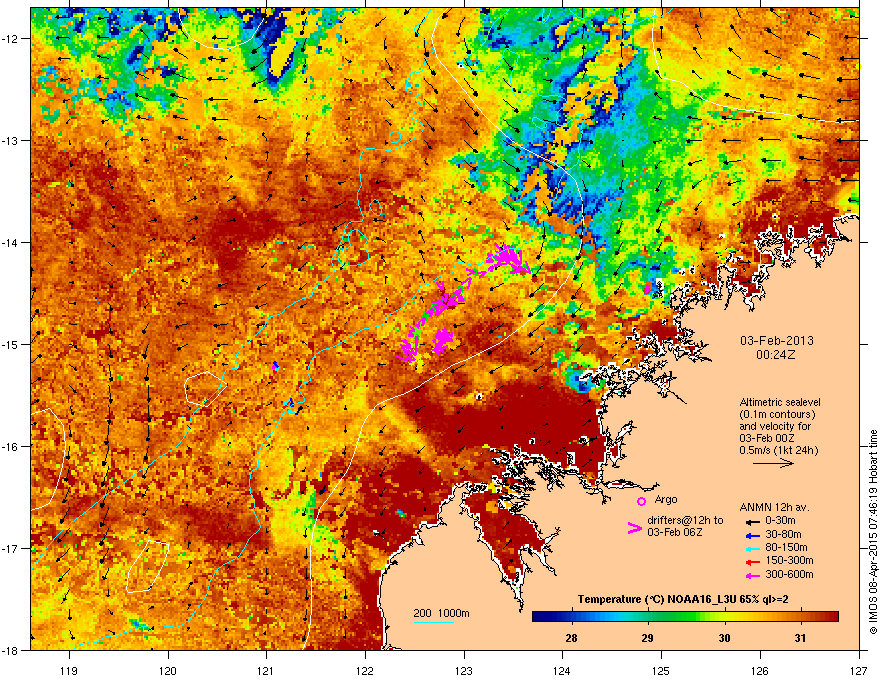
Task: Click the longitude axis label 120
Action: pyautogui.click(x=168, y=670)
